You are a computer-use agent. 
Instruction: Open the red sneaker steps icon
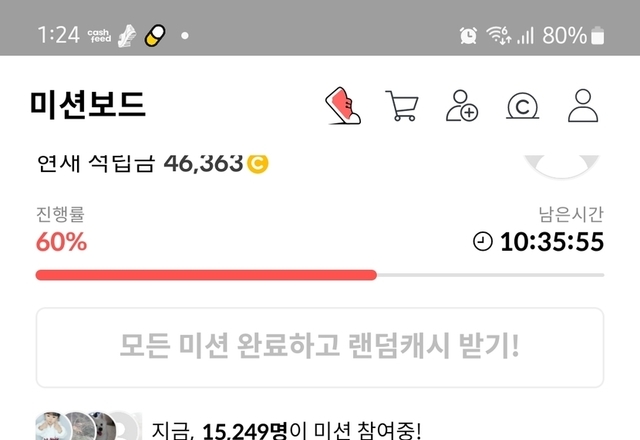coord(343,105)
